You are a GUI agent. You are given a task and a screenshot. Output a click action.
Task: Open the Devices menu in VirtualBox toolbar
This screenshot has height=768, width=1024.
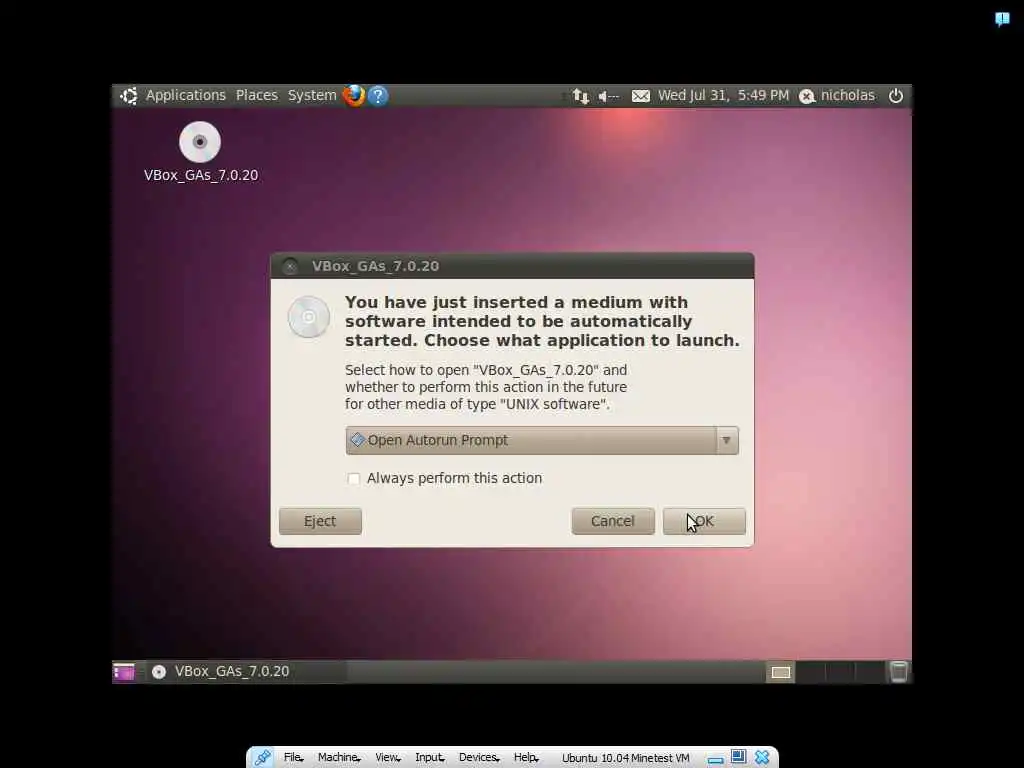pos(479,758)
